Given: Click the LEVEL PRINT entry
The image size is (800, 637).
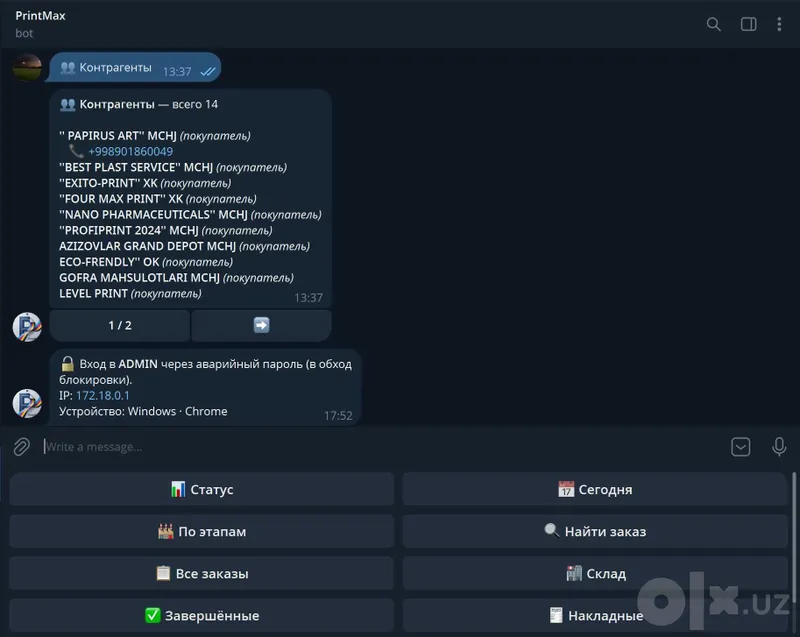Looking at the screenshot, I should coord(130,294).
